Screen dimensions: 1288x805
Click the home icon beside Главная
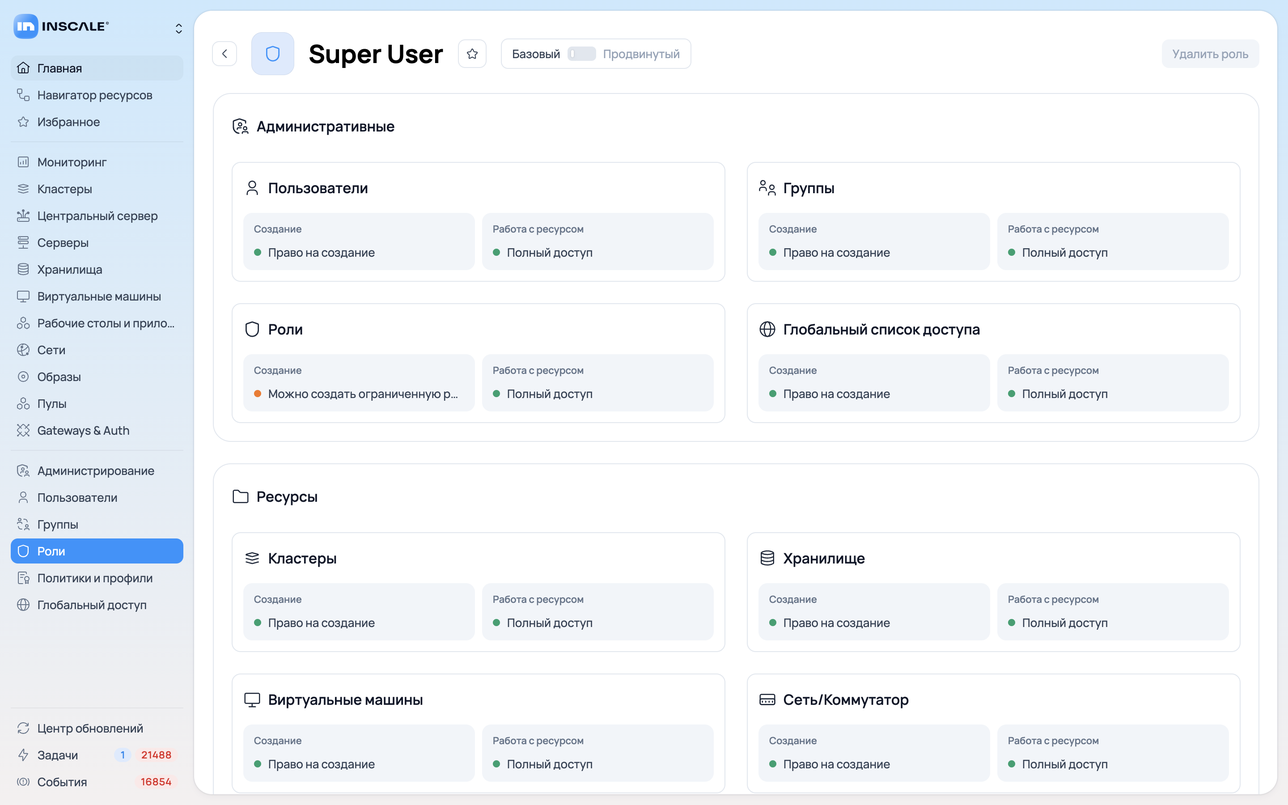[23, 68]
